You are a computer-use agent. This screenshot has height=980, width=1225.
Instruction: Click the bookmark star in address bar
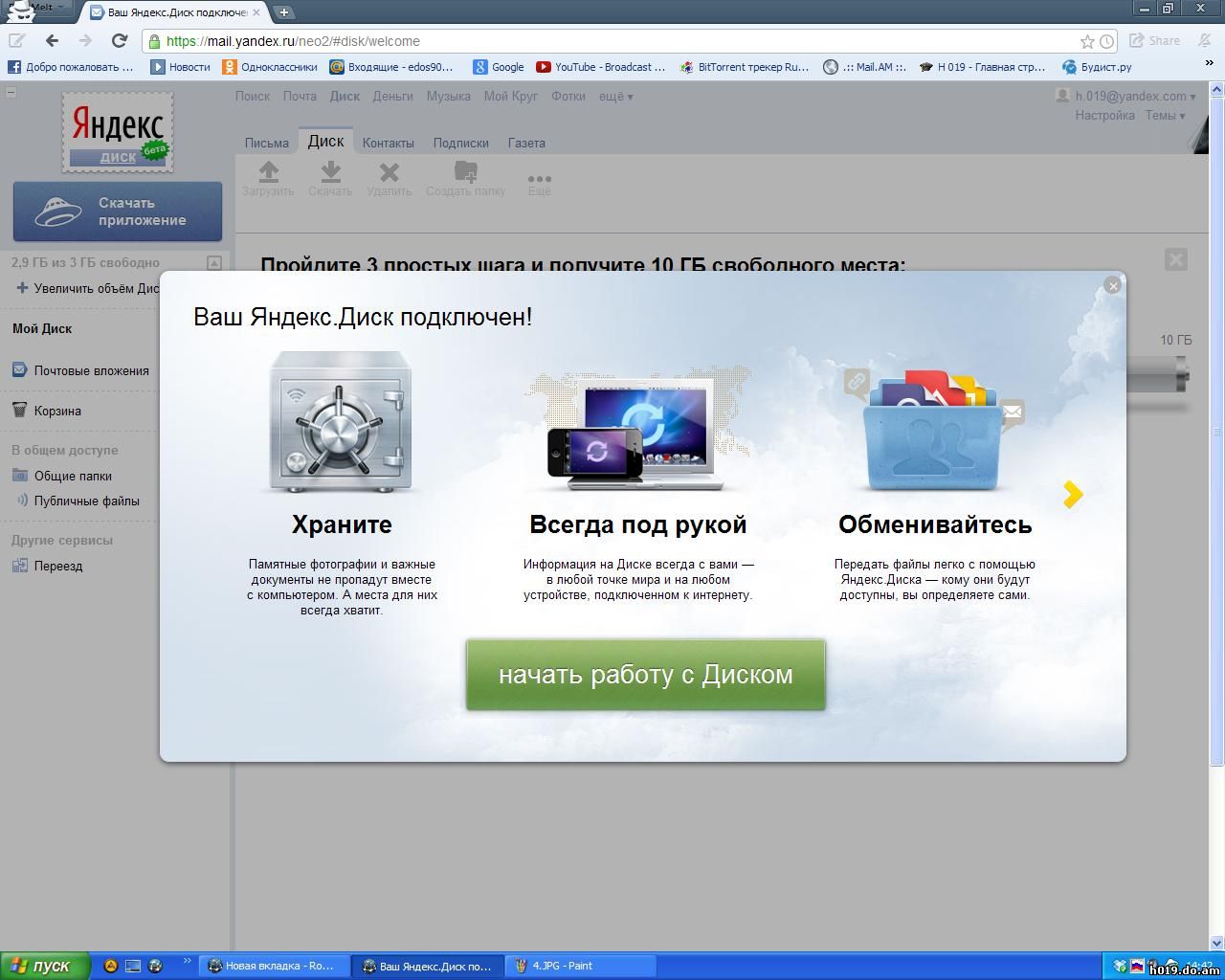1087,41
